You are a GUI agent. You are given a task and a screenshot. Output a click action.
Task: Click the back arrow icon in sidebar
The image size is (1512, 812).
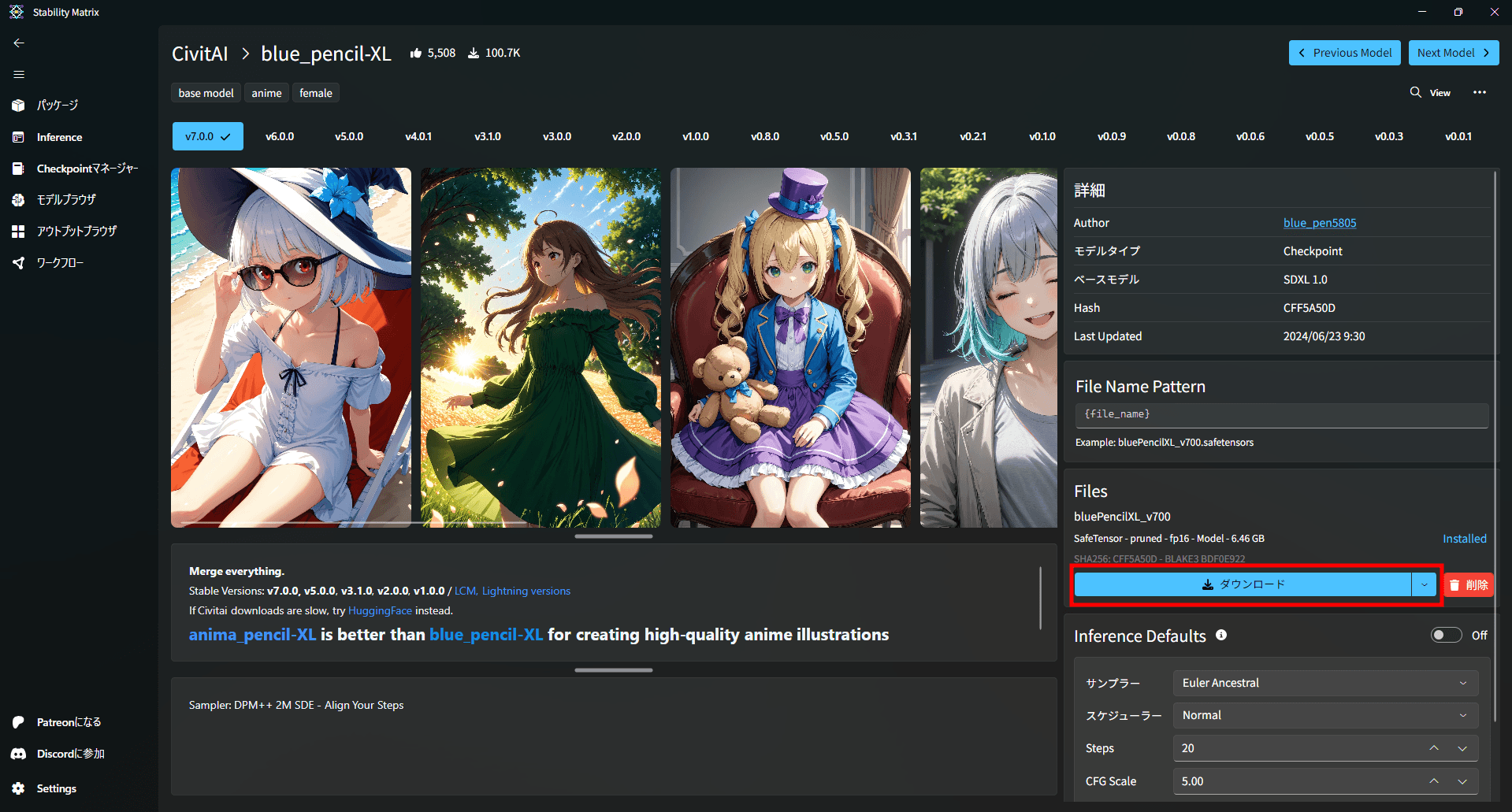[19, 43]
